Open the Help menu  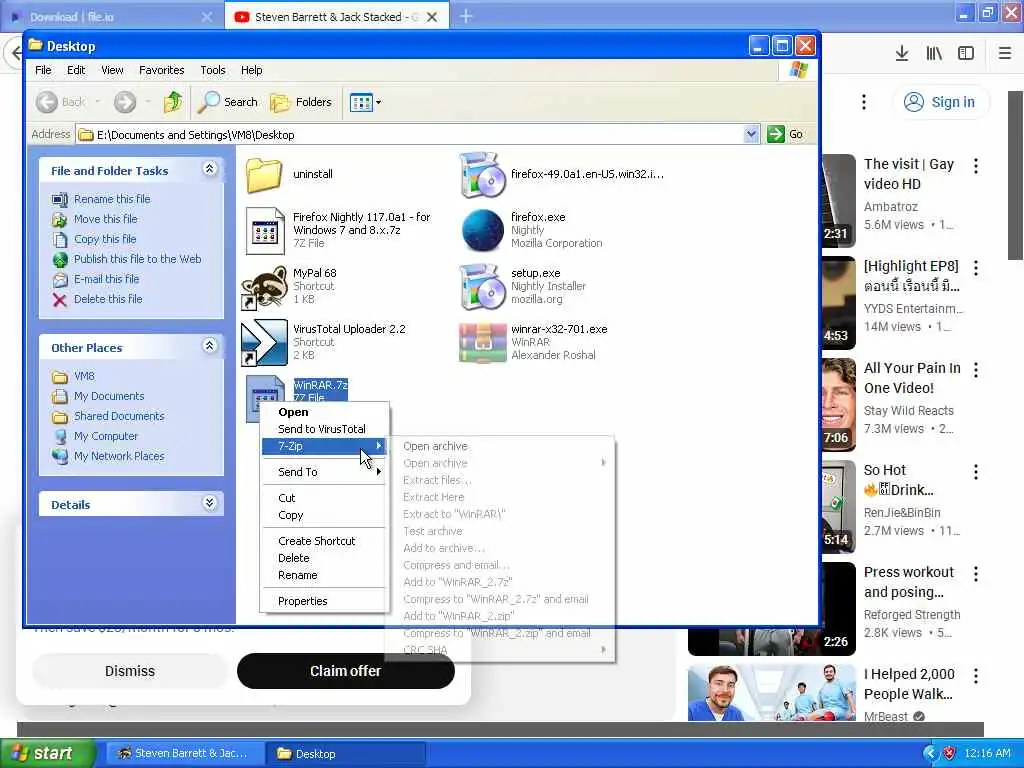click(251, 70)
